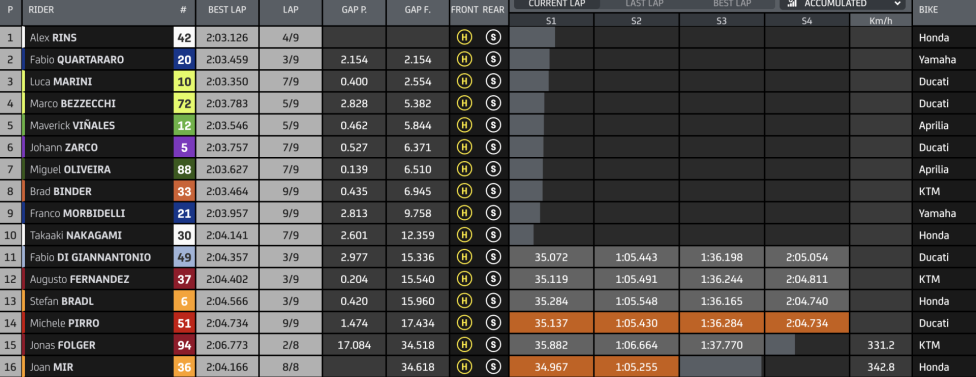Screen dimensions: 976x377
Task: Click Marco Bezzecchi front tyre H icon
Action: pyautogui.click(x=464, y=103)
